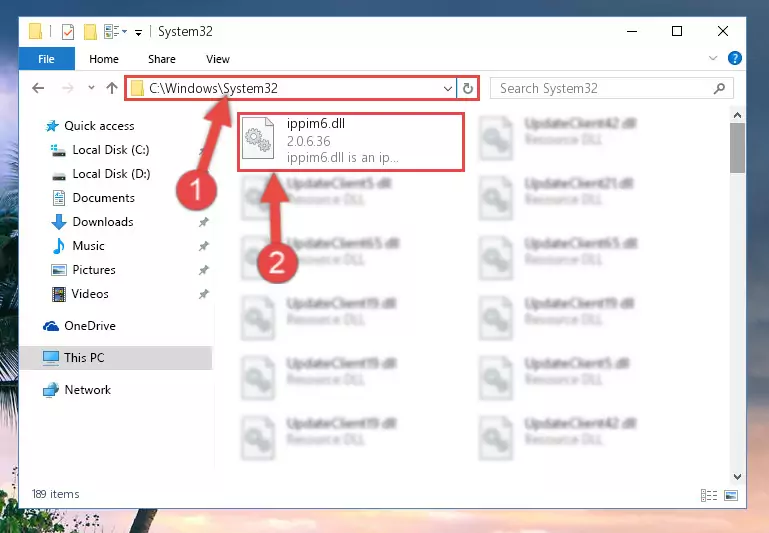Click the scrollbar down arrow
Viewport: 769px width, 533px height.
point(737,476)
